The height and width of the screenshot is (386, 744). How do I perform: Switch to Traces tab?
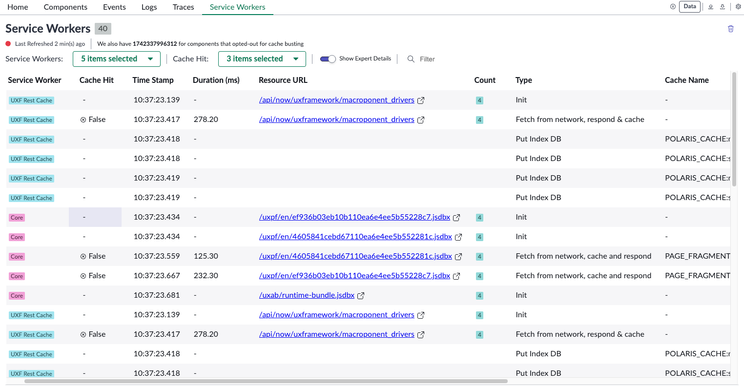point(183,7)
